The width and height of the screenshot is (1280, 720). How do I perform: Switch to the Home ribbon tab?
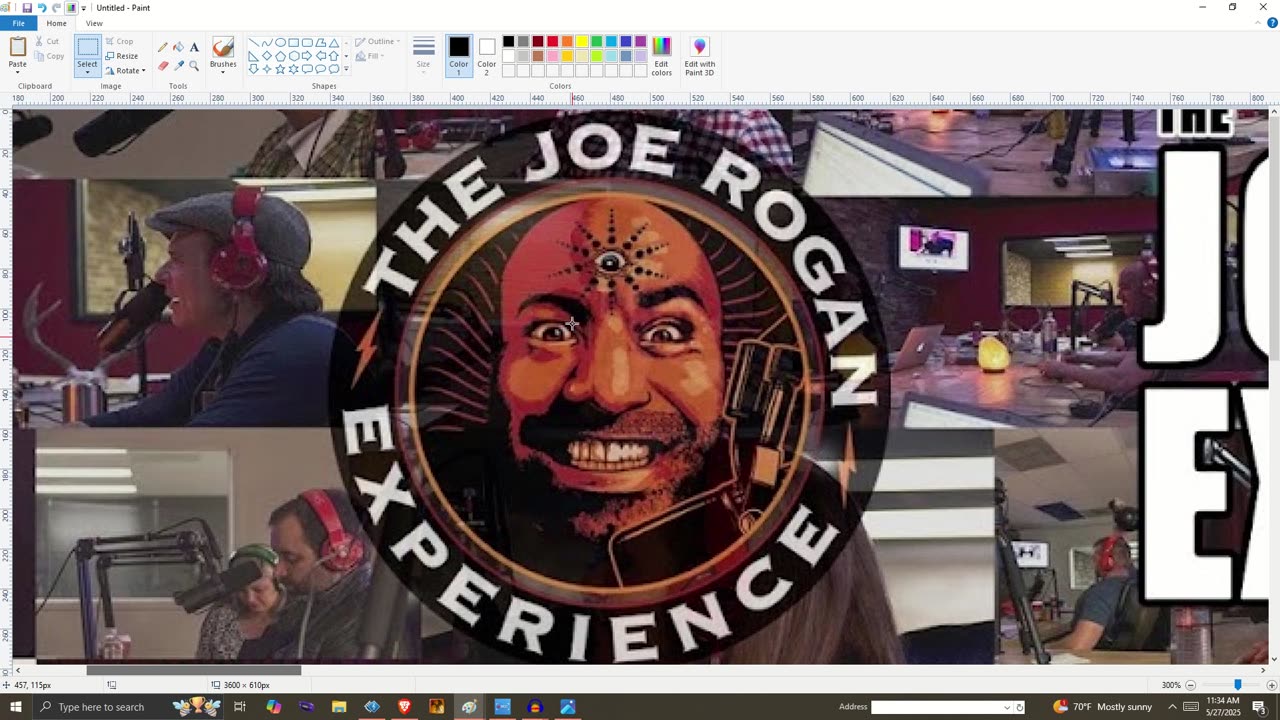(x=56, y=23)
